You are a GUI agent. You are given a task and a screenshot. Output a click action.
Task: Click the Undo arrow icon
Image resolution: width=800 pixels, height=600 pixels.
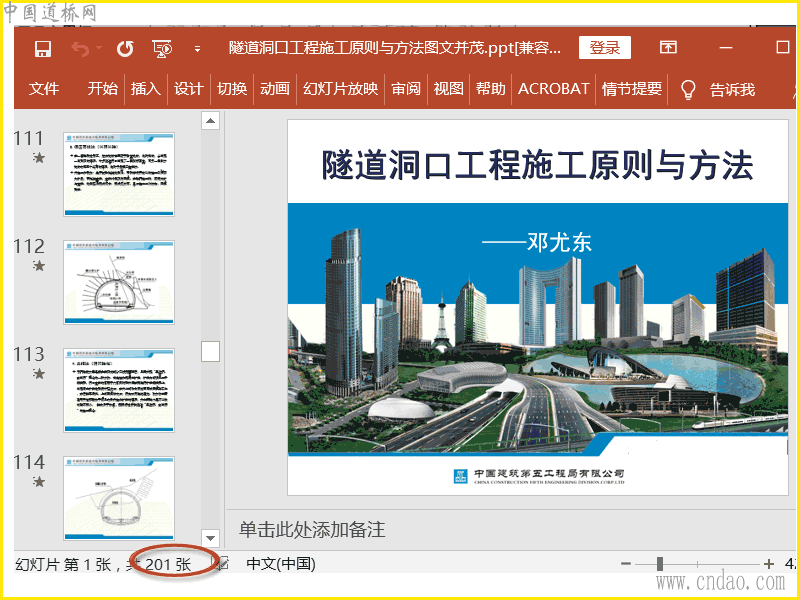[80, 48]
